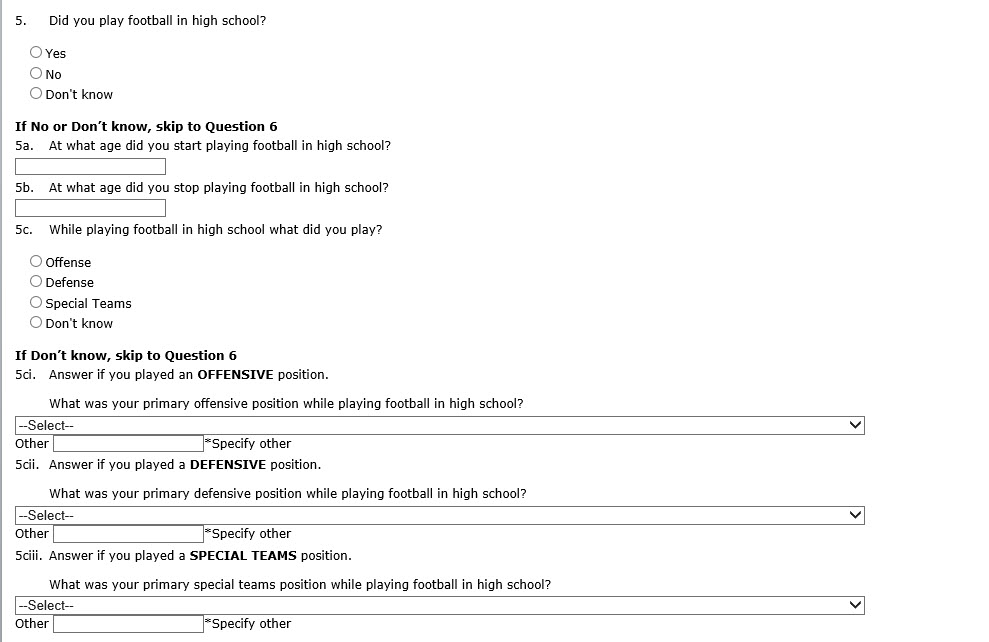
Task: Select Yes for playing high school football
Action: [37, 53]
